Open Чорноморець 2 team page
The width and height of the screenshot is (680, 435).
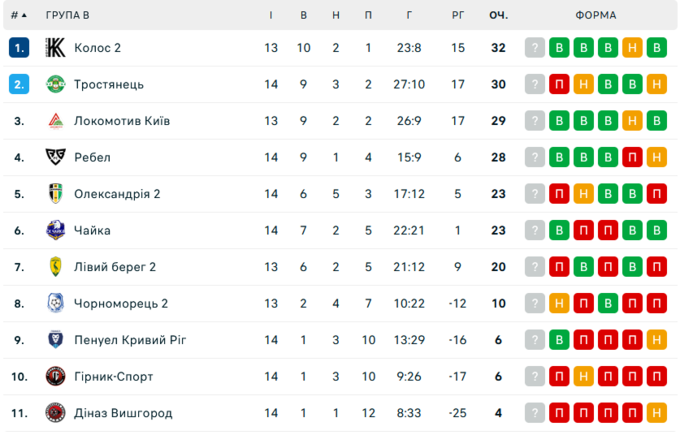121,304
